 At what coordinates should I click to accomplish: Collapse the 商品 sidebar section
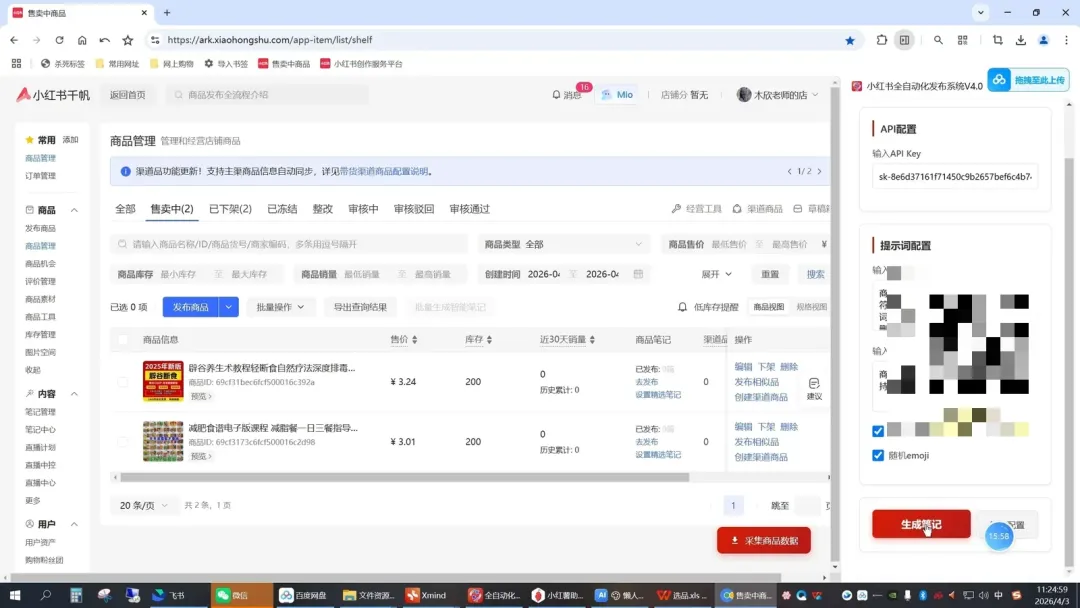[74, 210]
